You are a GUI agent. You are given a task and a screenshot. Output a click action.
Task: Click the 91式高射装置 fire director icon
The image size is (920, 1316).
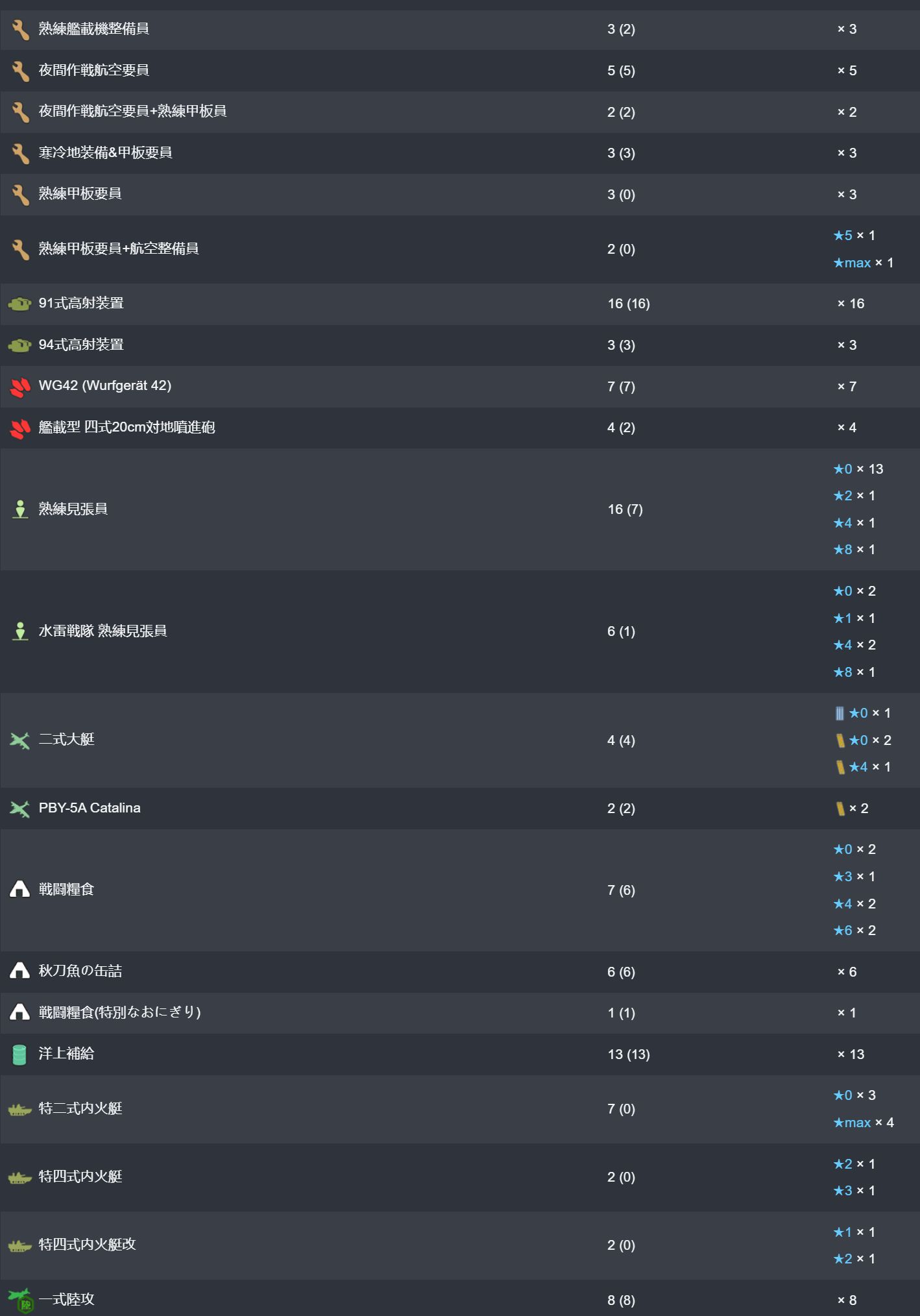tap(20, 304)
